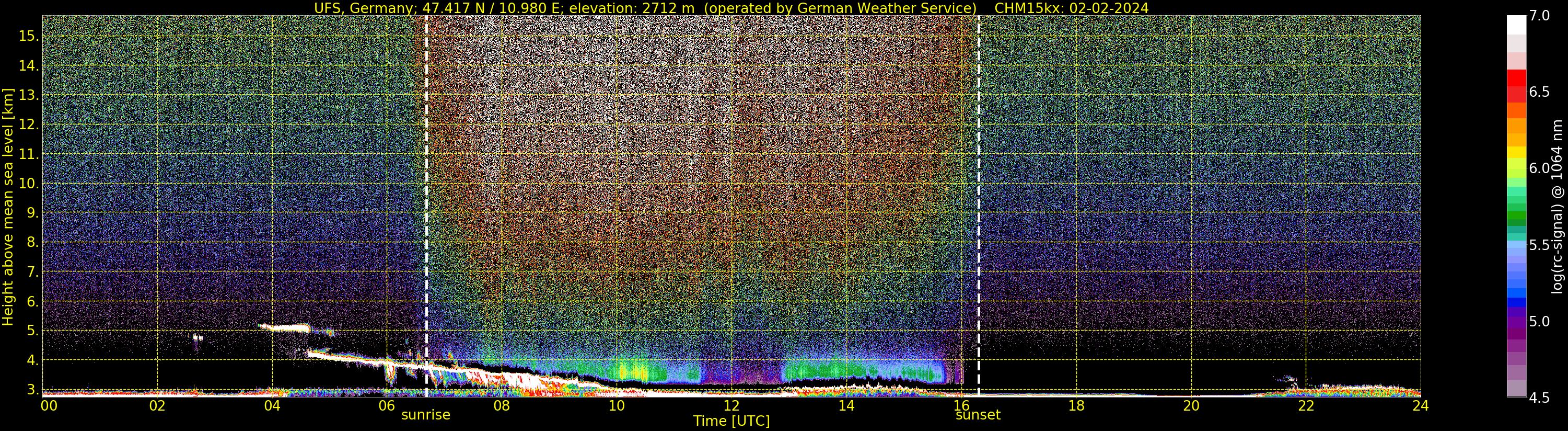Click the white cloud layer near 04 UTC at 5 km
This screenshot has width=1568, height=431.
[x=285, y=327]
